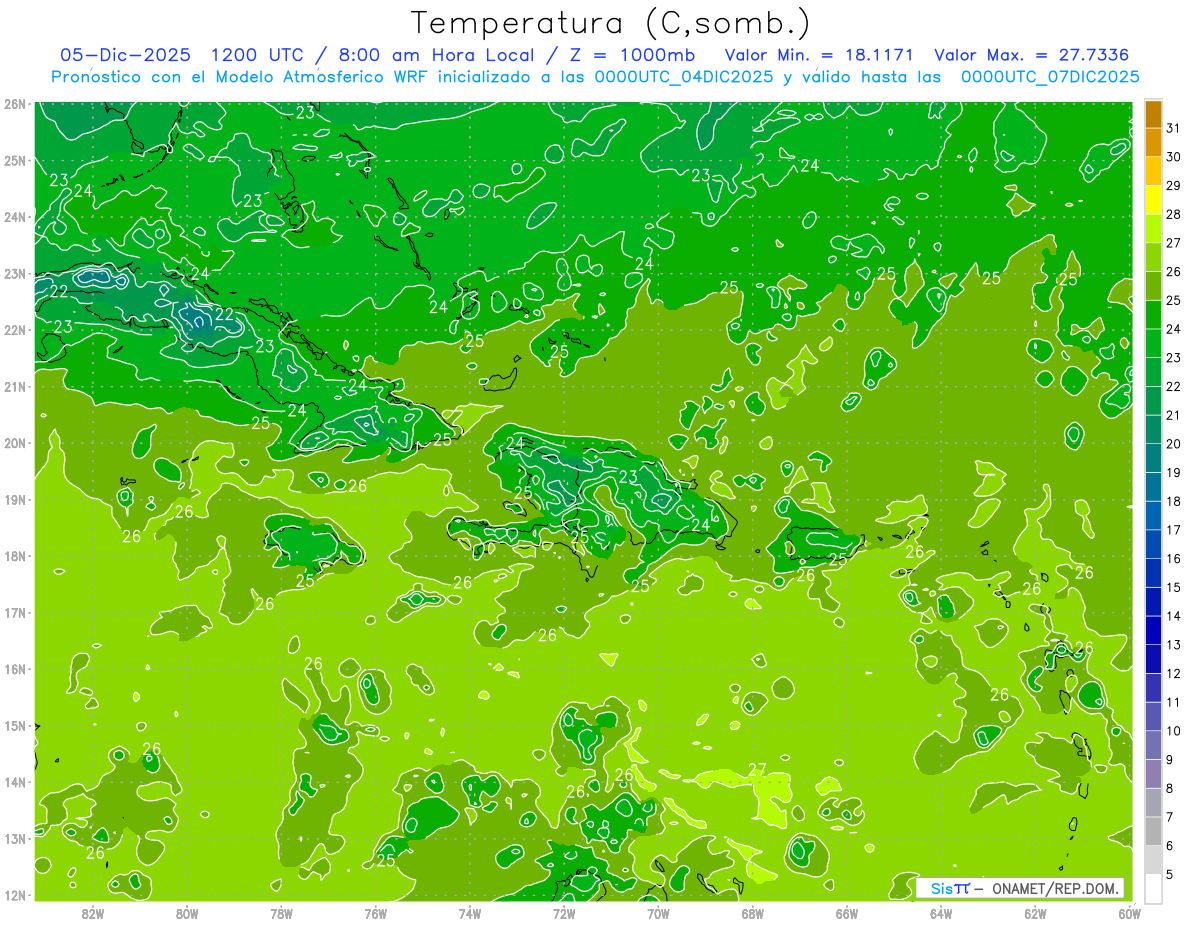This screenshot has height=927, width=1200.
Task: Click the '27' contour label on the map
Action: point(757,770)
